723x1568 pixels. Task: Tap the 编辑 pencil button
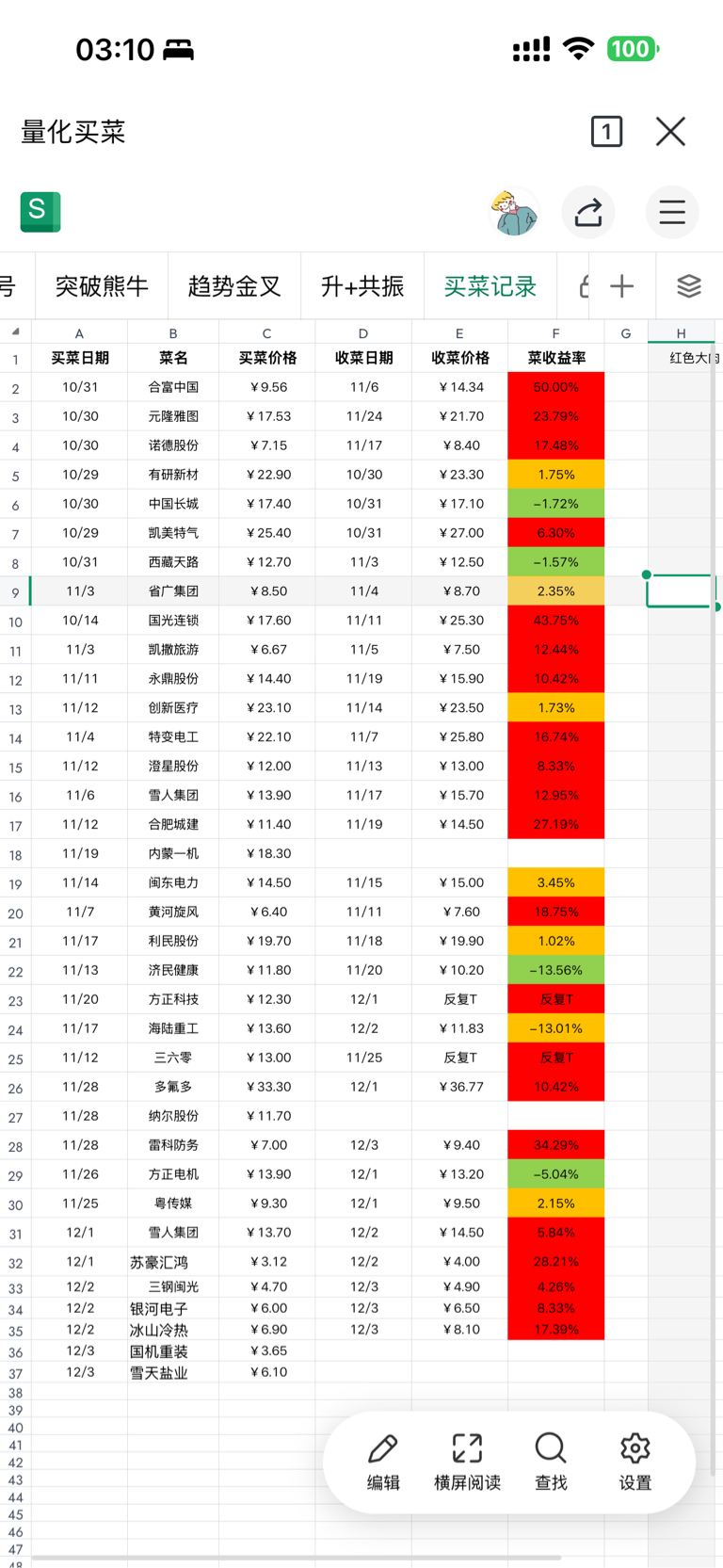(x=383, y=1462)
